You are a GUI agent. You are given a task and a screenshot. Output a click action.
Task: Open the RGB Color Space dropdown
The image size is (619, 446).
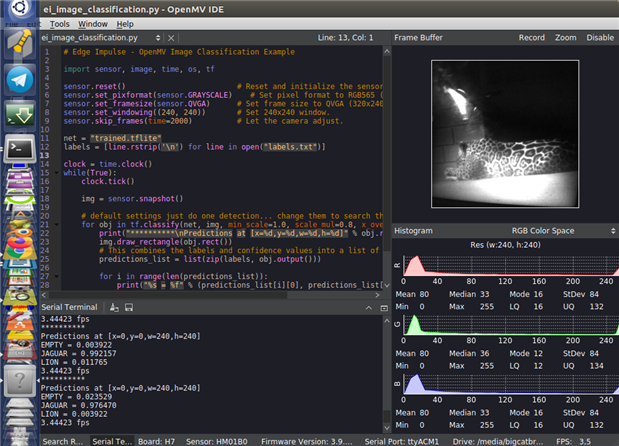[x=545, y=230]
